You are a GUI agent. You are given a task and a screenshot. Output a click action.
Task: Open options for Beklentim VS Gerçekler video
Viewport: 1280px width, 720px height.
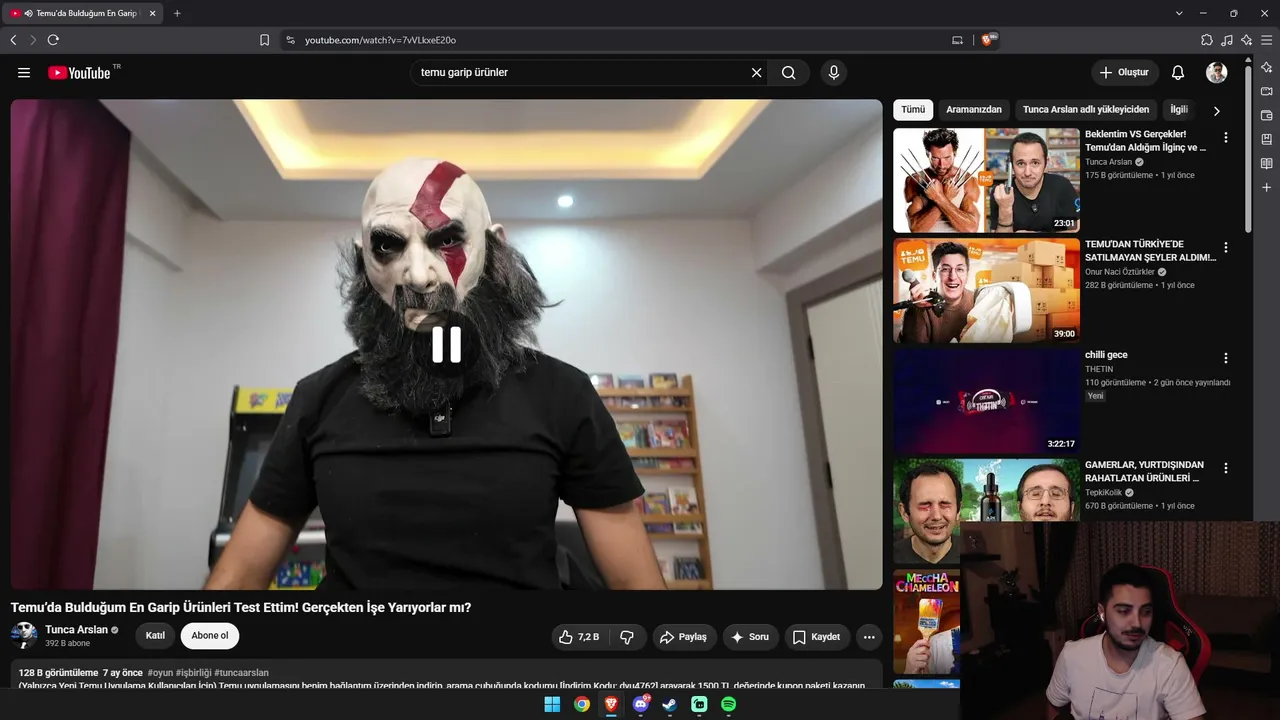(1226, 137)
